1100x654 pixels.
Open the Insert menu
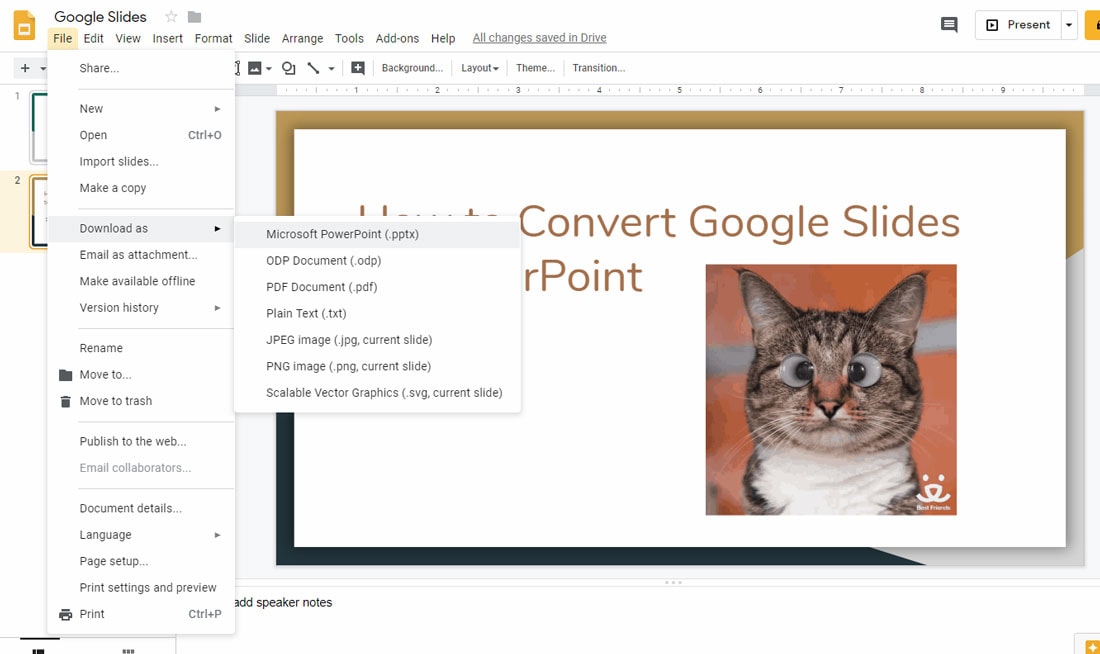[168, 38]
